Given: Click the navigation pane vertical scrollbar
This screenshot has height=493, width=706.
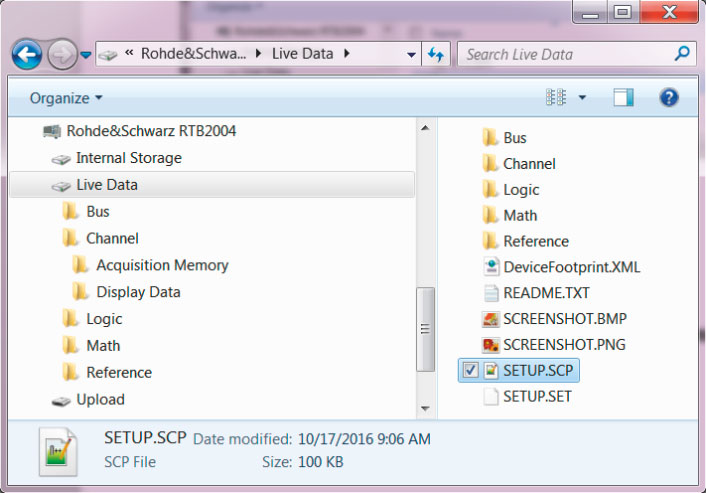Looking at the screenshot, I should click(425, 328).
